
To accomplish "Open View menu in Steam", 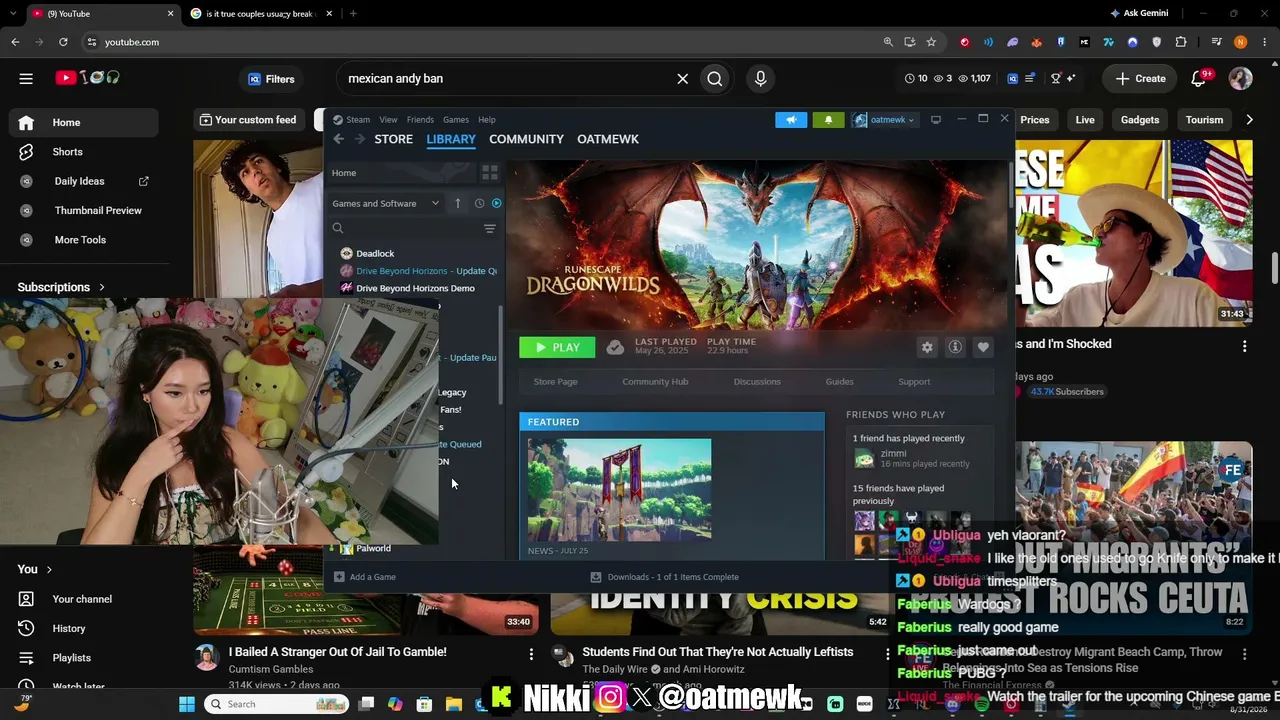I will (388, 120).
